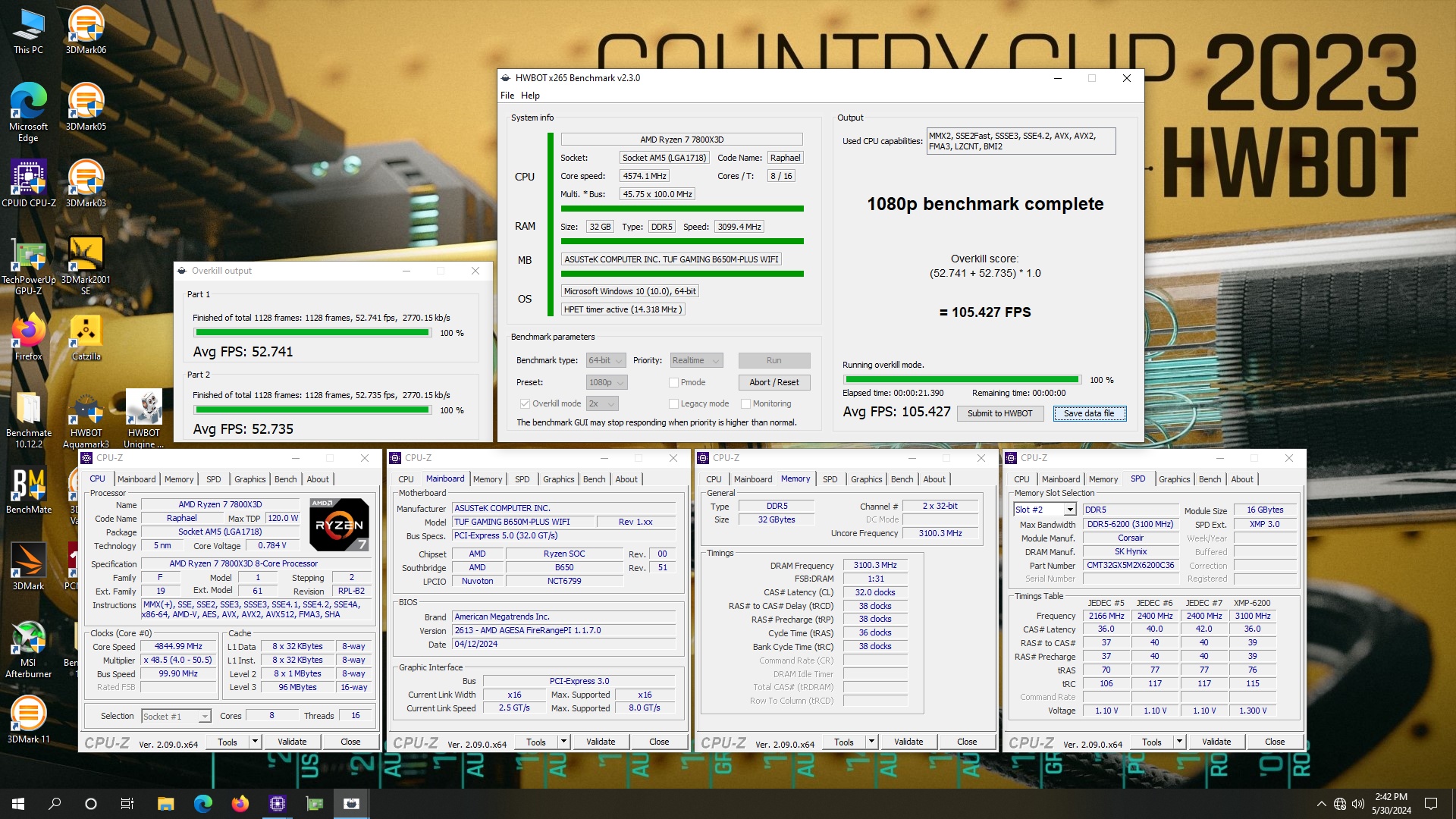The image size is (1456, 819).
Task: Click the Abort / Reset button
Action: click(773, 383)
